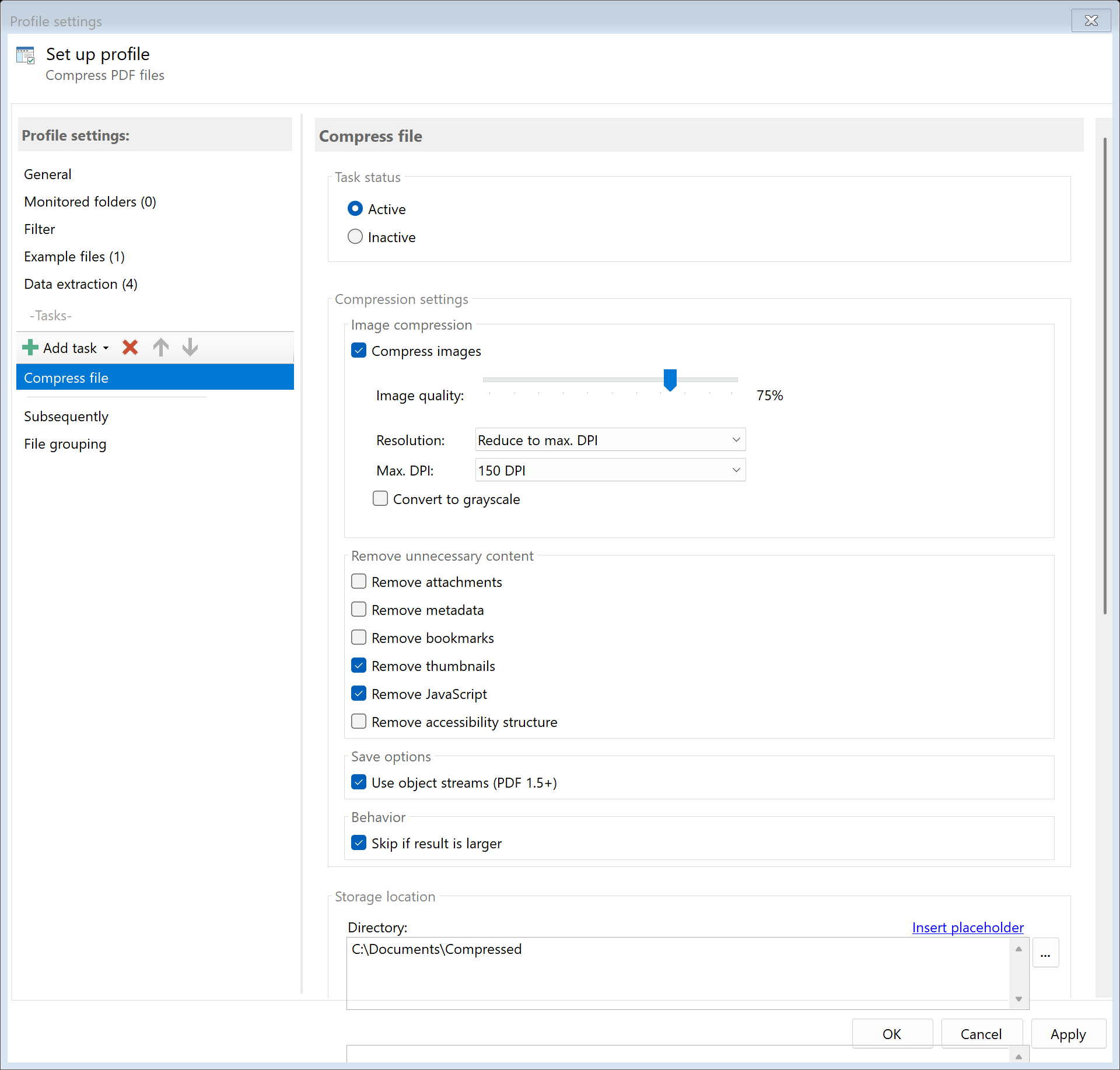Viewport: 1120px width, 1070px height.
Task: Enable Convert to grayscale checkbox
Action: [x=380, y=499]
